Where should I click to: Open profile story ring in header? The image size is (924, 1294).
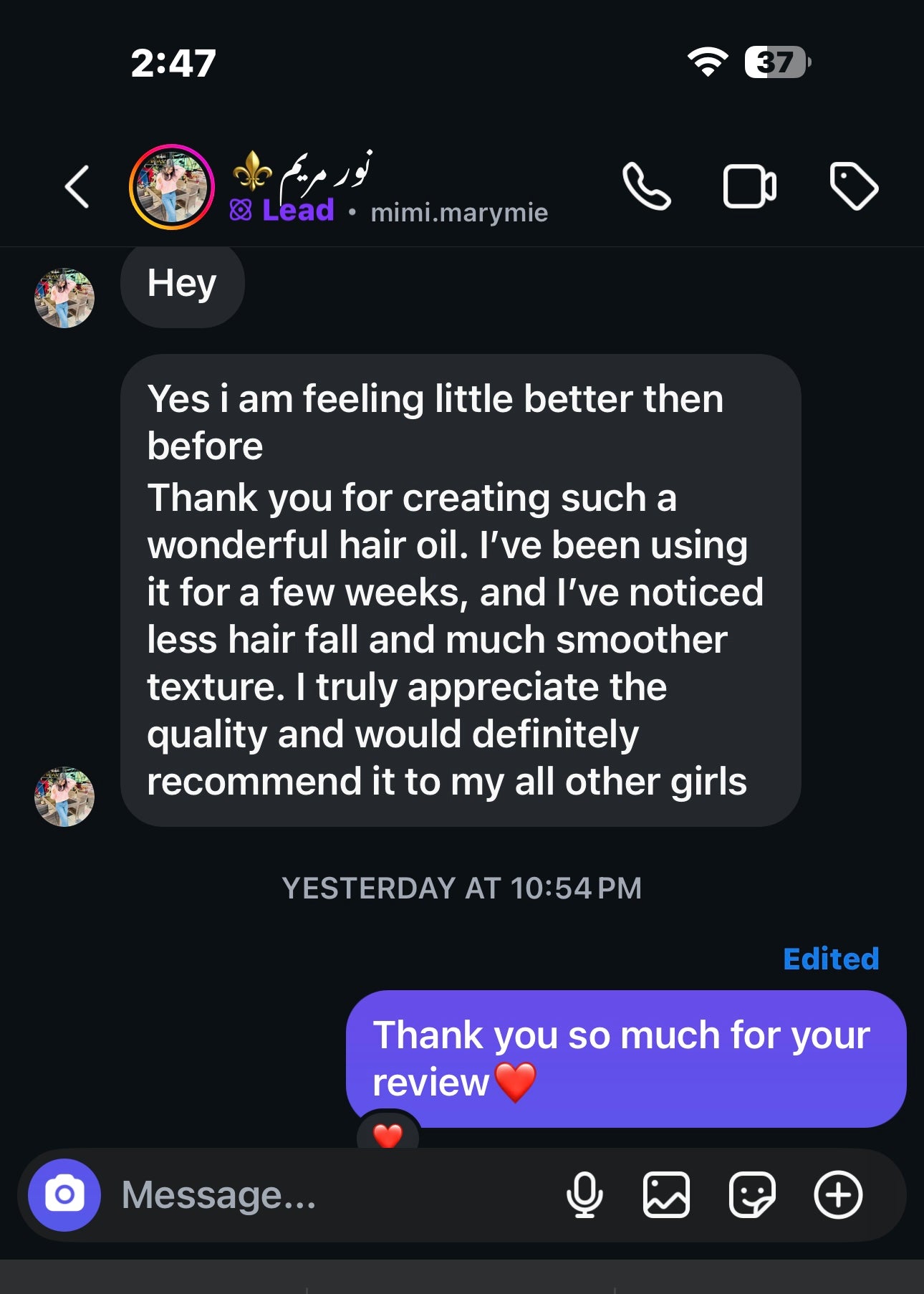[172, 187]
